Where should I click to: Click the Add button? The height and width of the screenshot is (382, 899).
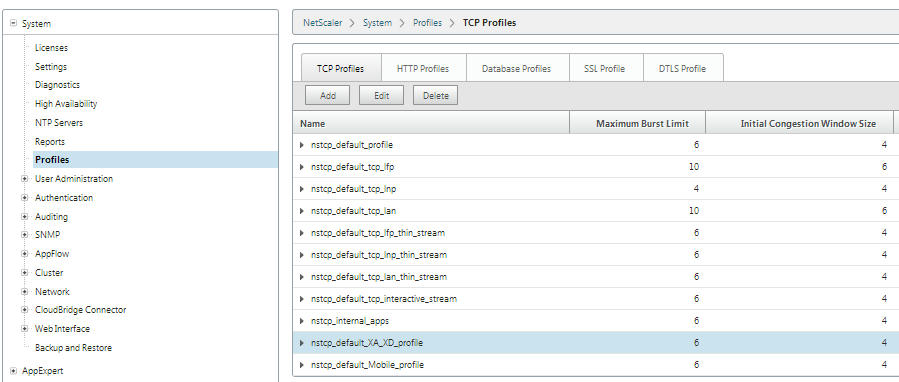pos(328,96)
